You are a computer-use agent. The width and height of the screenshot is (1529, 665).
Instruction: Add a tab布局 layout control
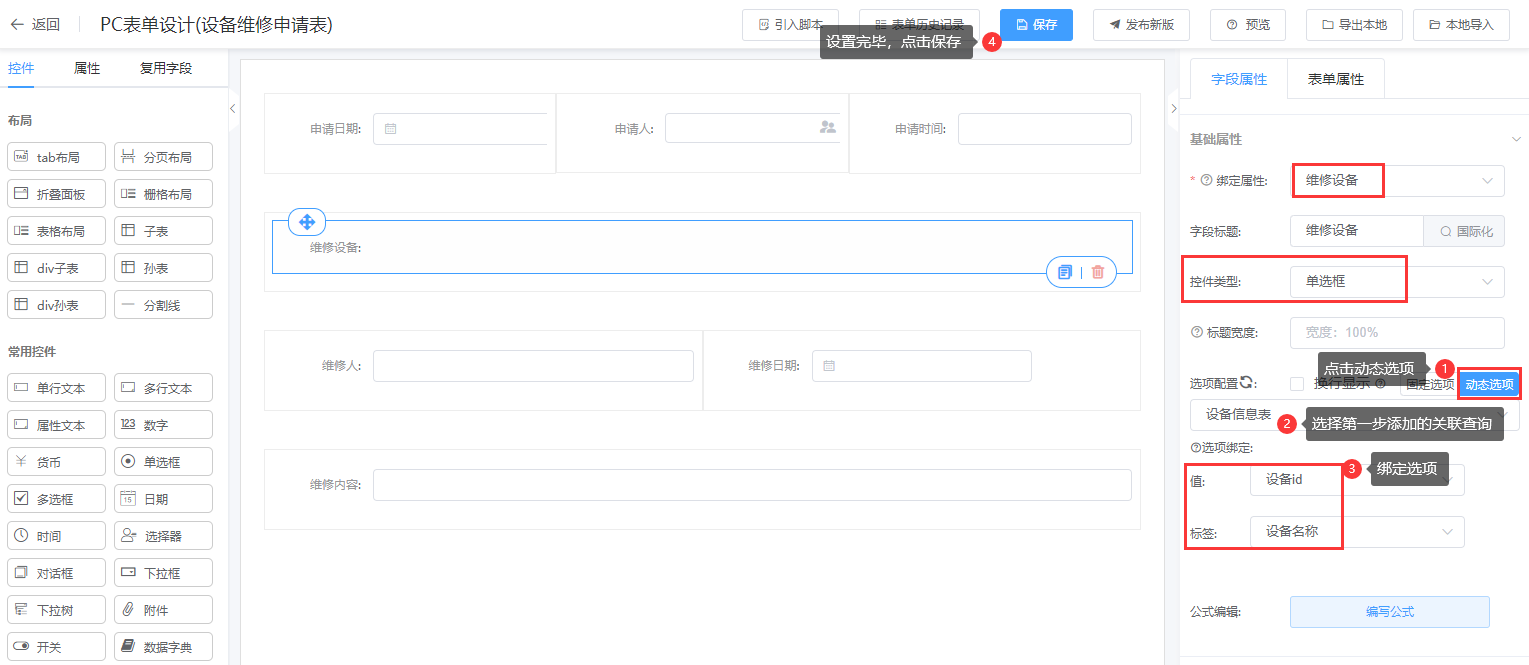coord(56,157)
